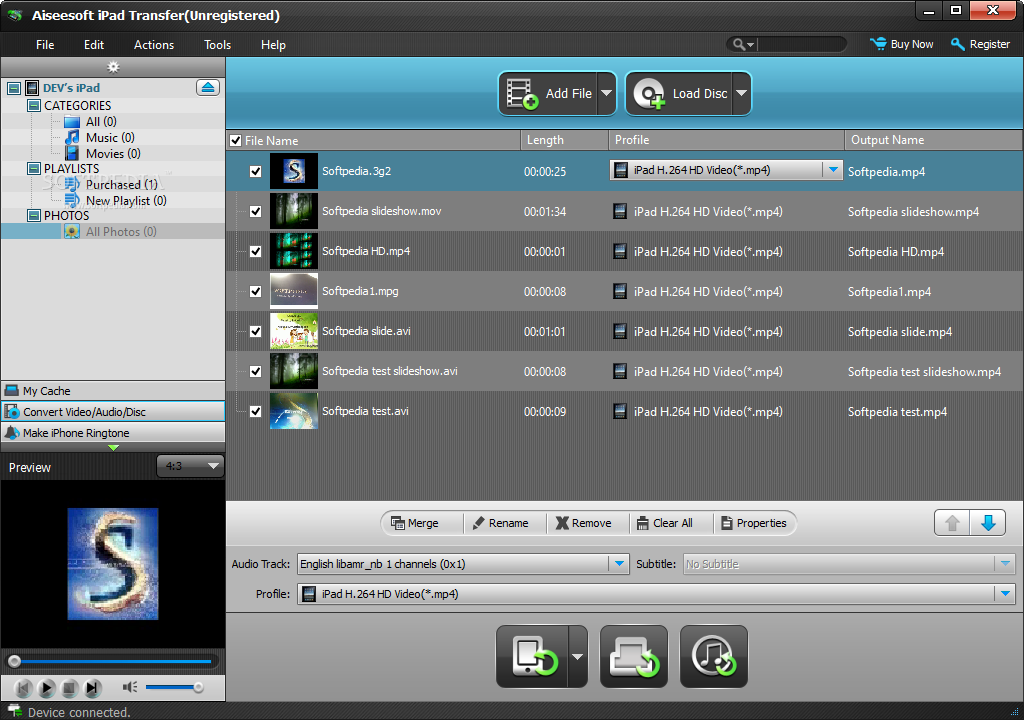This screenshot has height=720, width=1024.
Task: Open the Help menu
Action: click(273, 44)
